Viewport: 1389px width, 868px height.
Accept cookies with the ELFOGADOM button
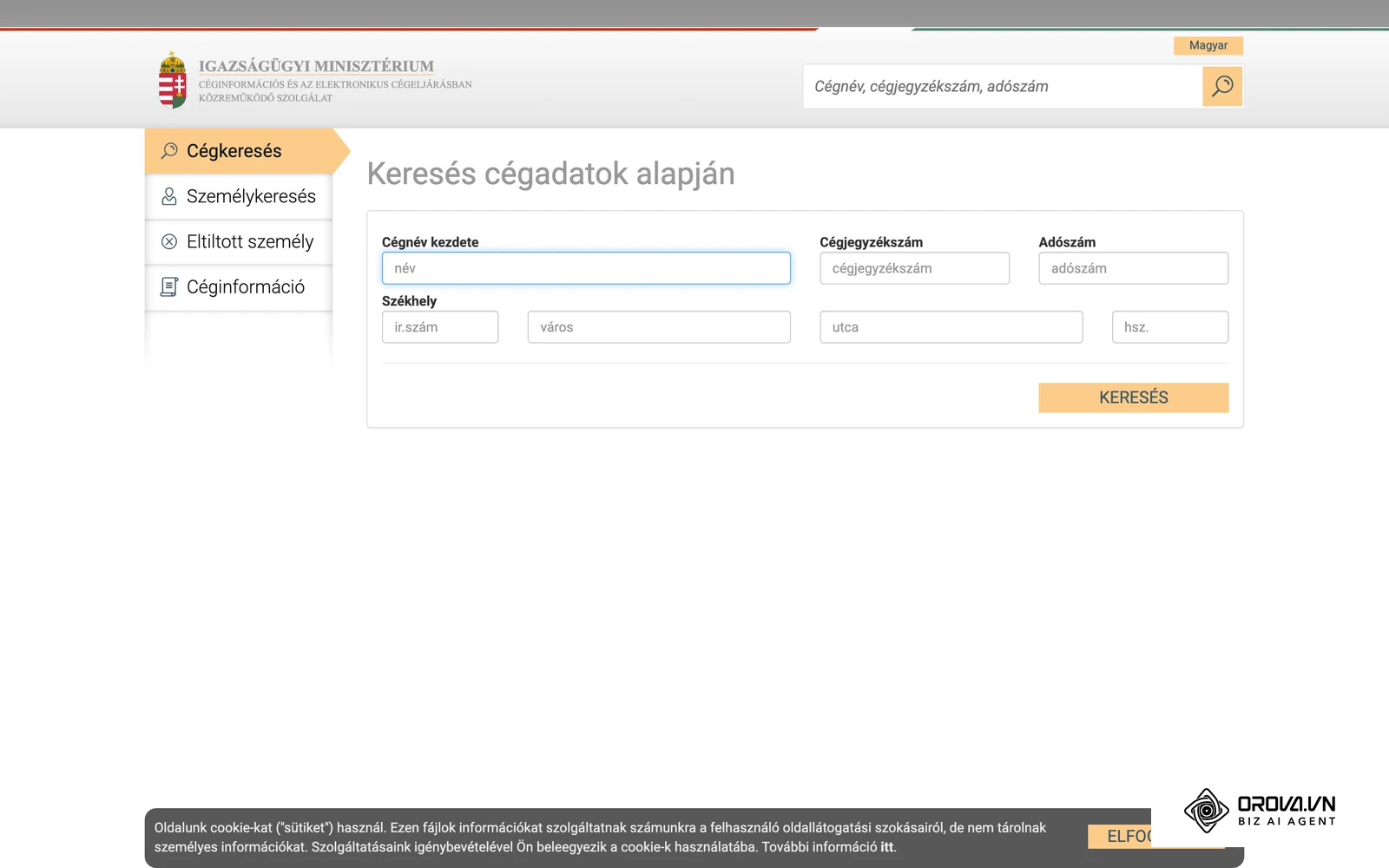pyautogui.click(x=1120, y=836)
